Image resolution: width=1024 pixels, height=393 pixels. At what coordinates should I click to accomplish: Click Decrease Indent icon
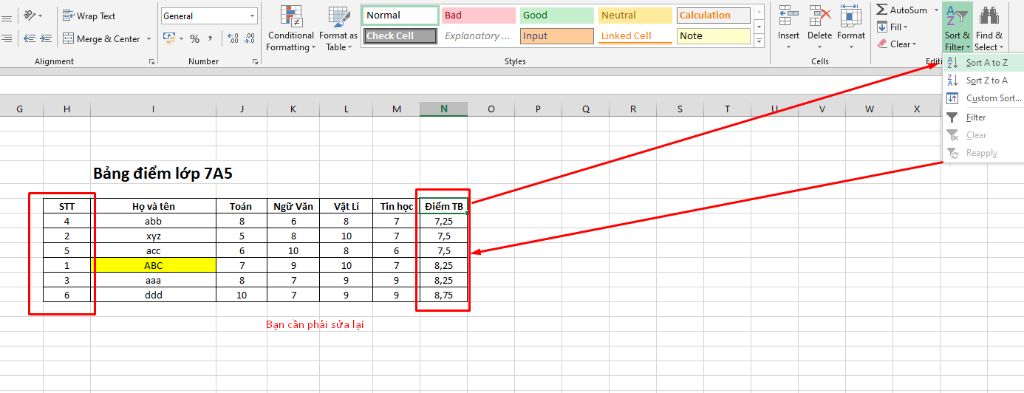(29, 39)
